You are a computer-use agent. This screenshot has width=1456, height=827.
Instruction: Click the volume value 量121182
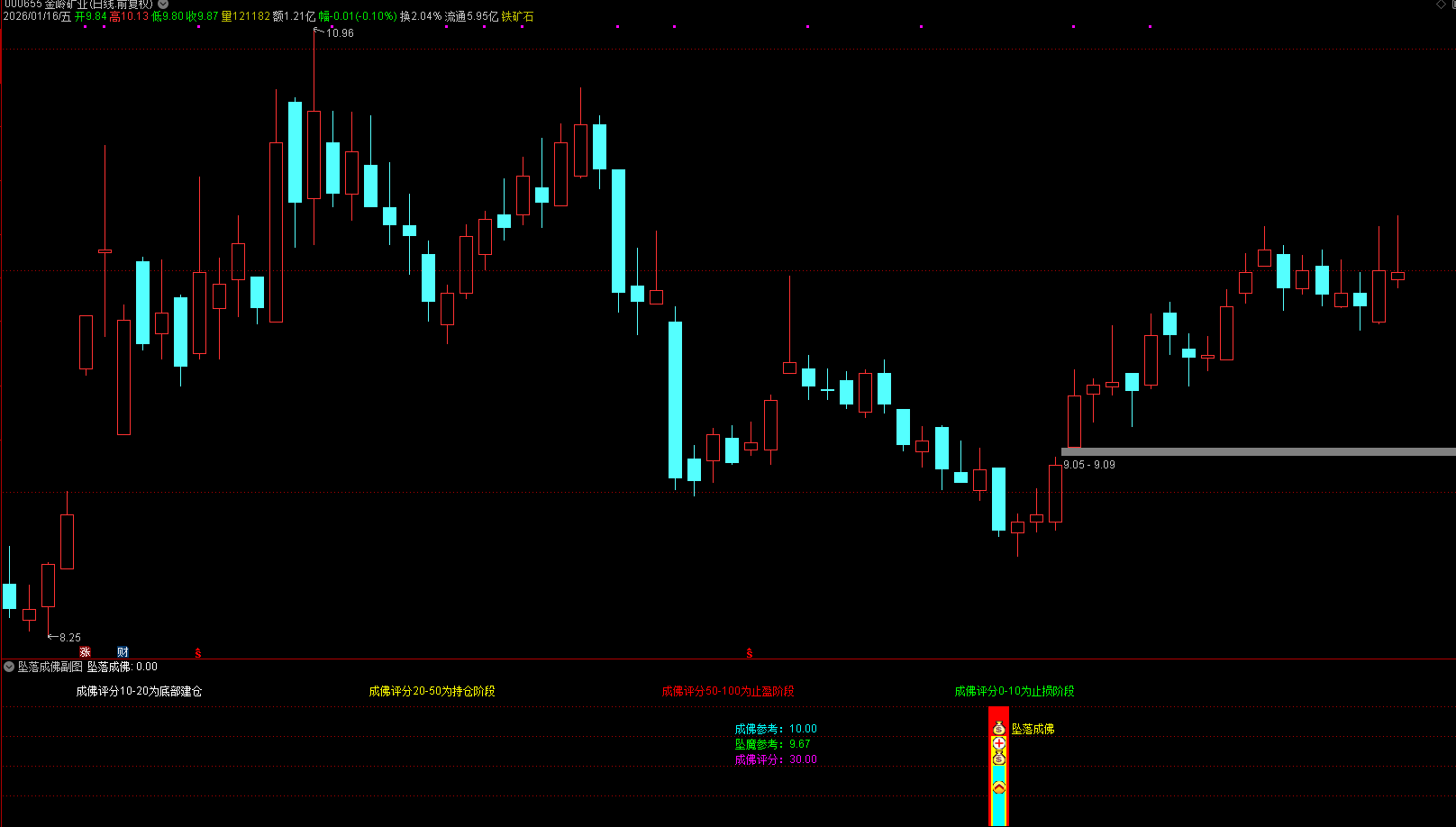[x=245, y=16]
